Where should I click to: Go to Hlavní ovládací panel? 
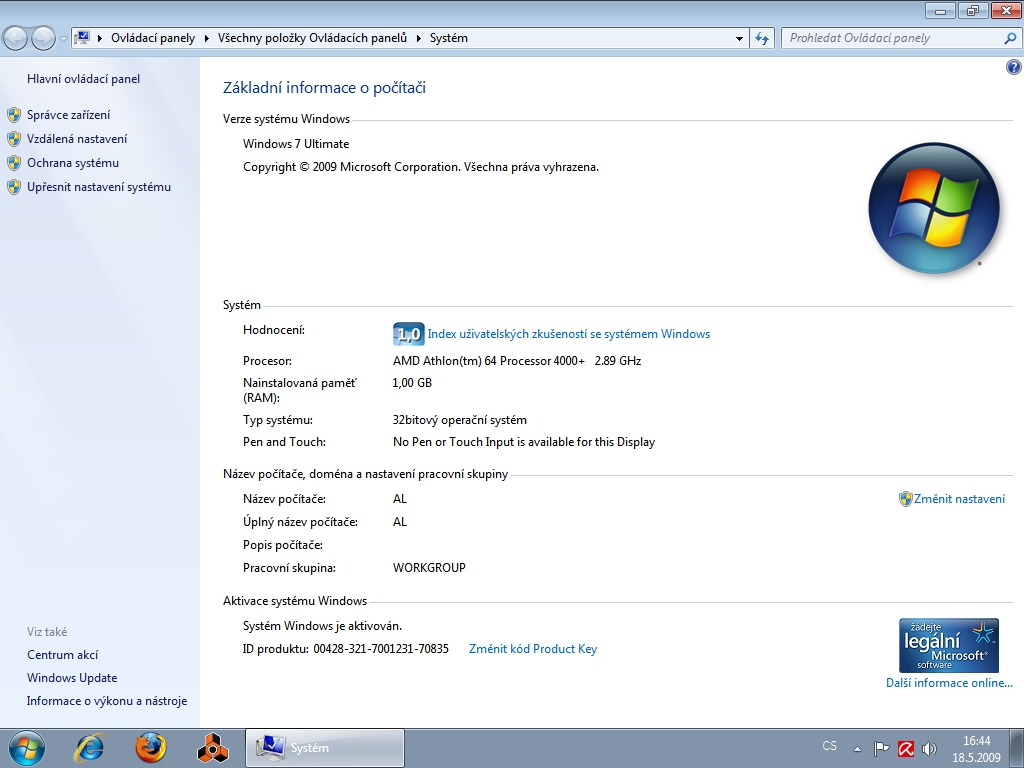84,79
